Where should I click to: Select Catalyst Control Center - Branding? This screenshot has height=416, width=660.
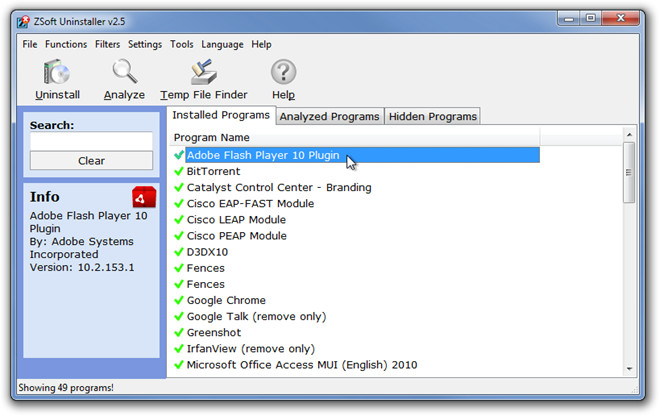[279, 187]
